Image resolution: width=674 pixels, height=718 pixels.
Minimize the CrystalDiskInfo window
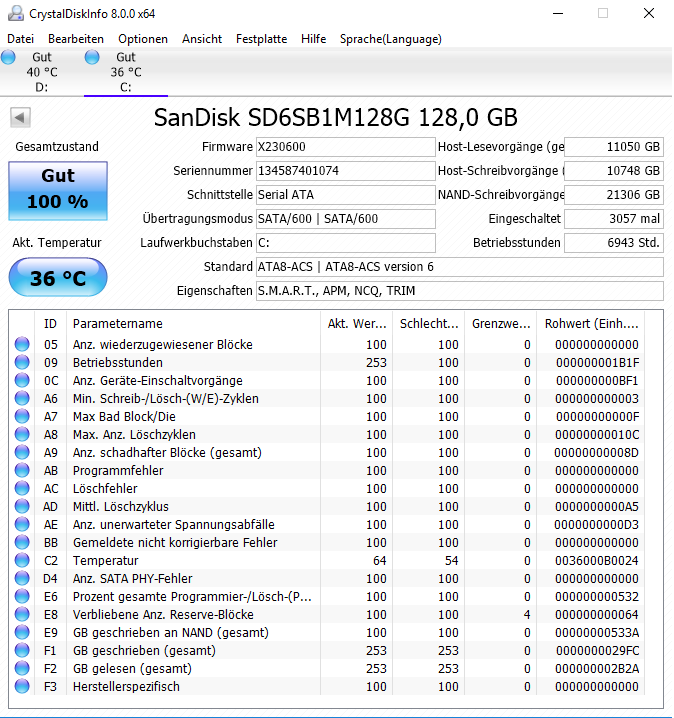click(558, 13)
